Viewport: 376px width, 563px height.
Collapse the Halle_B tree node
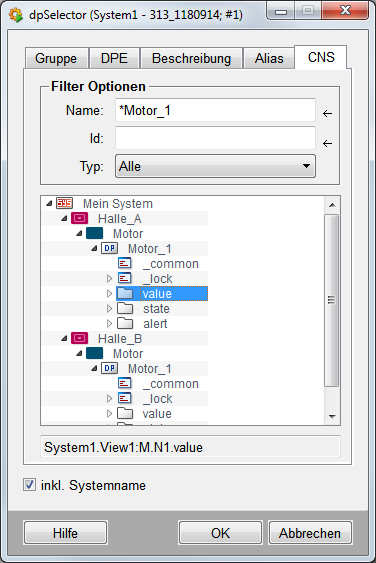[64, 339]
